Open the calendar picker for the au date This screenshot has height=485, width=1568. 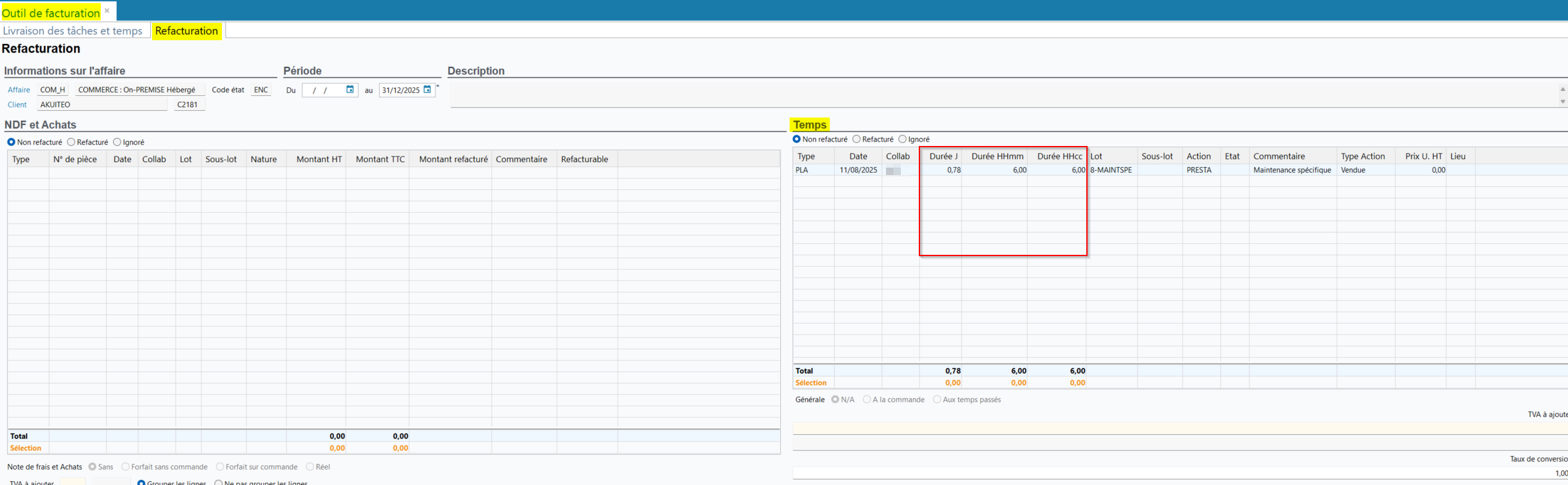(x=427, y=90)
